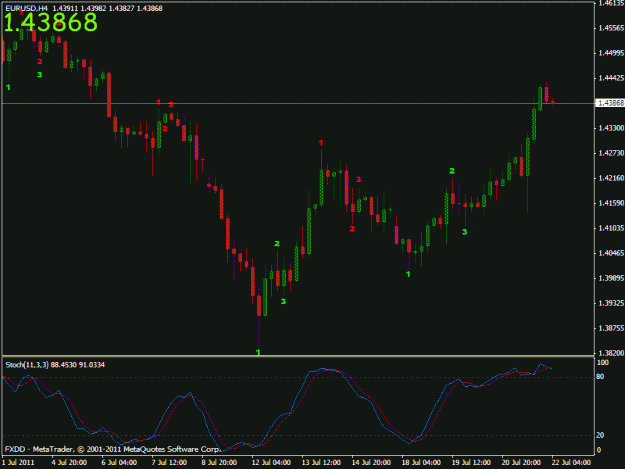The height and width of the screenshot is (469, 625).
Task: Click the 12 Jul 04:00 time label
Action: click(271, 462)
